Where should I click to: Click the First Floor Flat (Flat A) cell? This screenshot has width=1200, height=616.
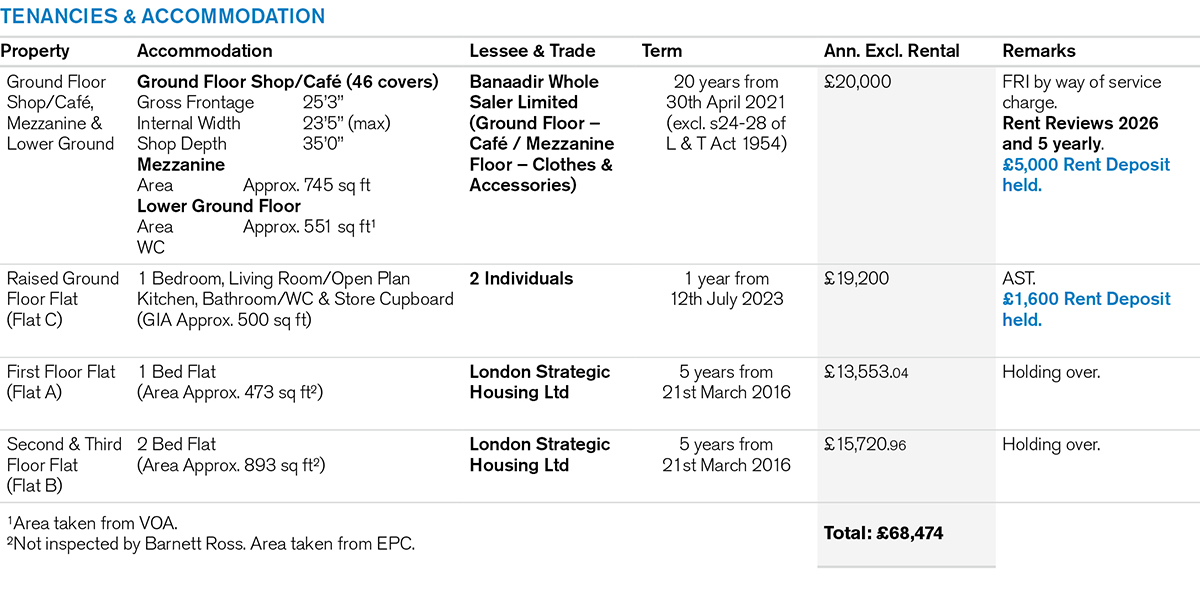coord(60,382)
